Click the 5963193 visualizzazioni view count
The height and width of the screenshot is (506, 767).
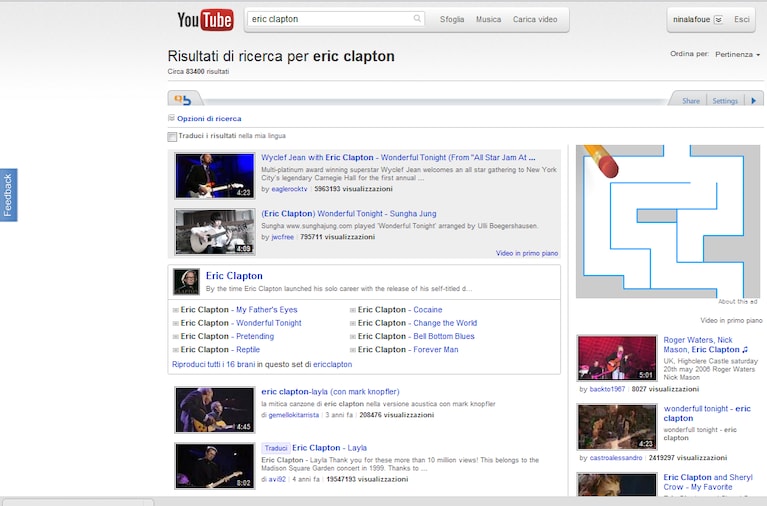point(353,189)
